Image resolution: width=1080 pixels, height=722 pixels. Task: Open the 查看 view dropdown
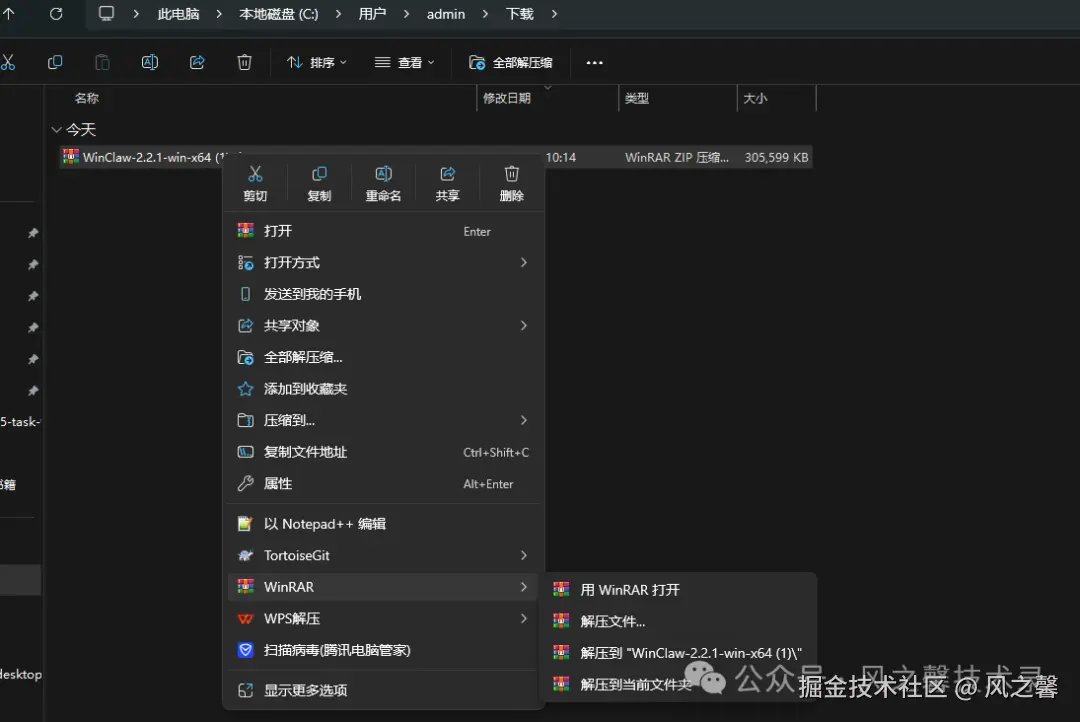point(404,63)
